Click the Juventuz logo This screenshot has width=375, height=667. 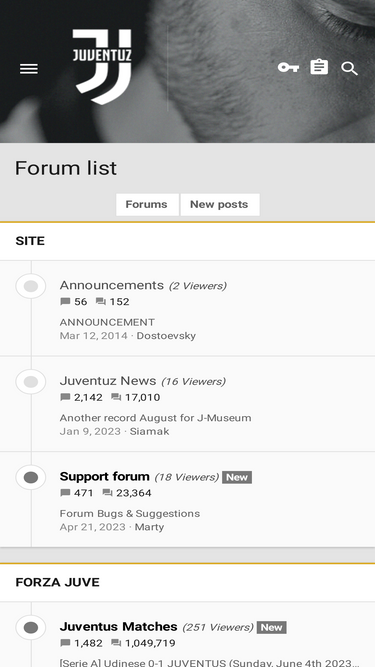click(x=102, y=67)
